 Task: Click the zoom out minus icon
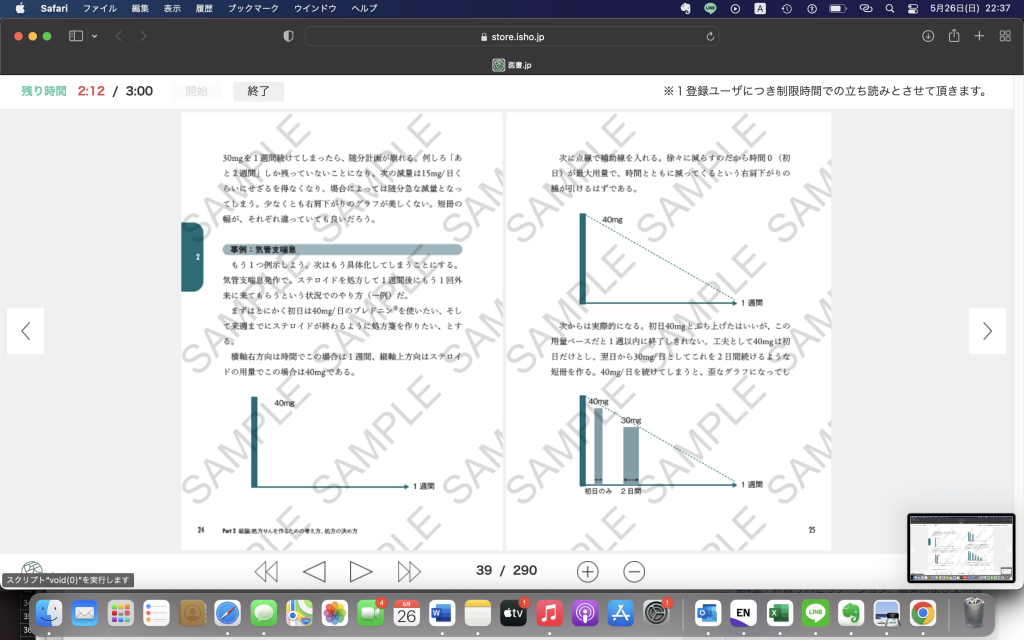[634, 571]
